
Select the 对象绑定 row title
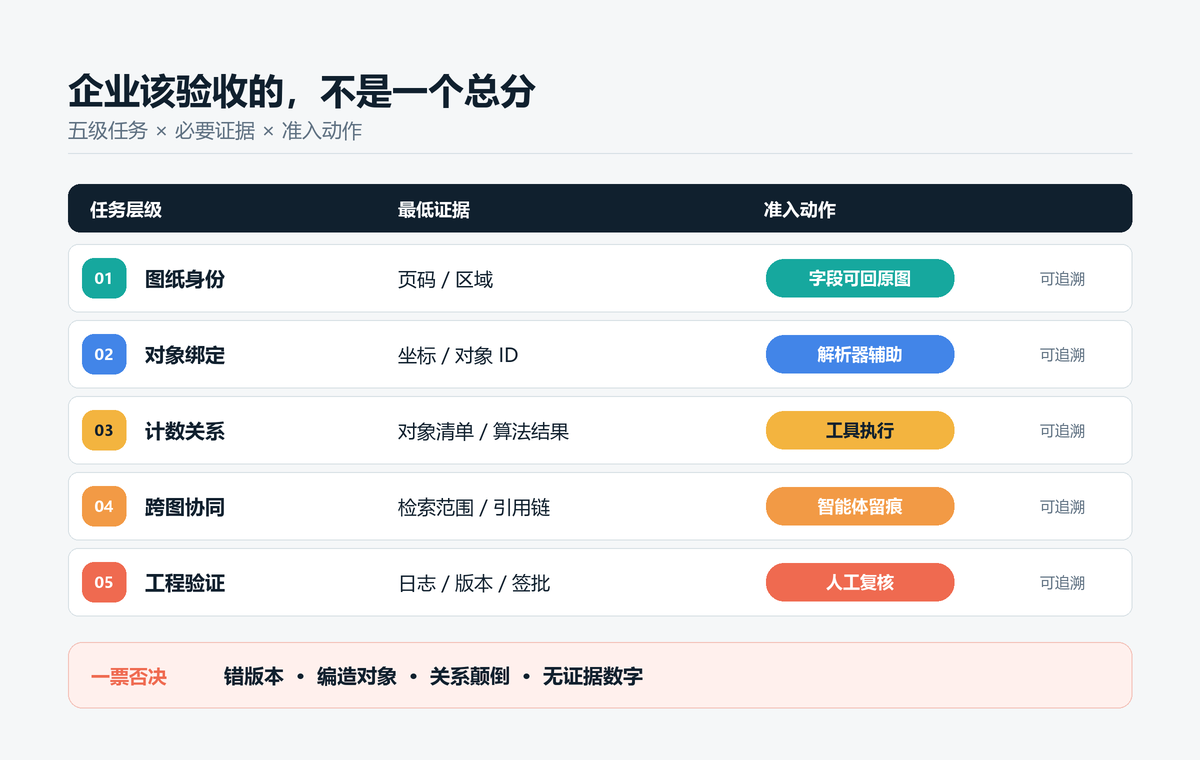185,355
